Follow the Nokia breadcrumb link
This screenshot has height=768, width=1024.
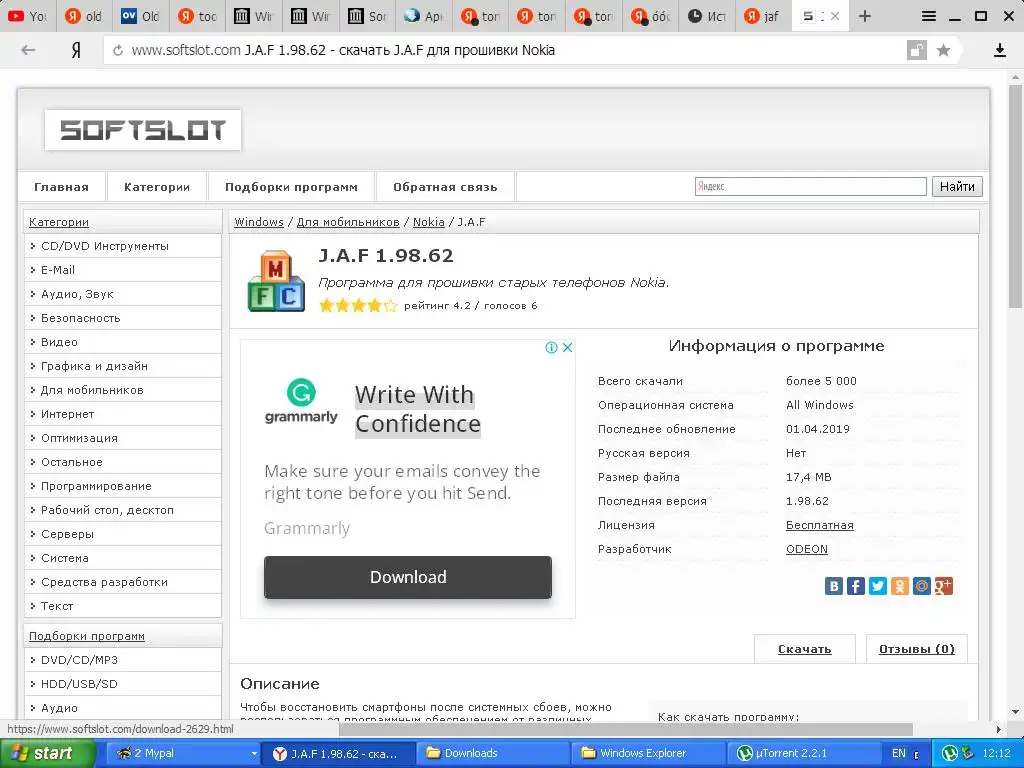pyautogui.click(x=428, y=222)
